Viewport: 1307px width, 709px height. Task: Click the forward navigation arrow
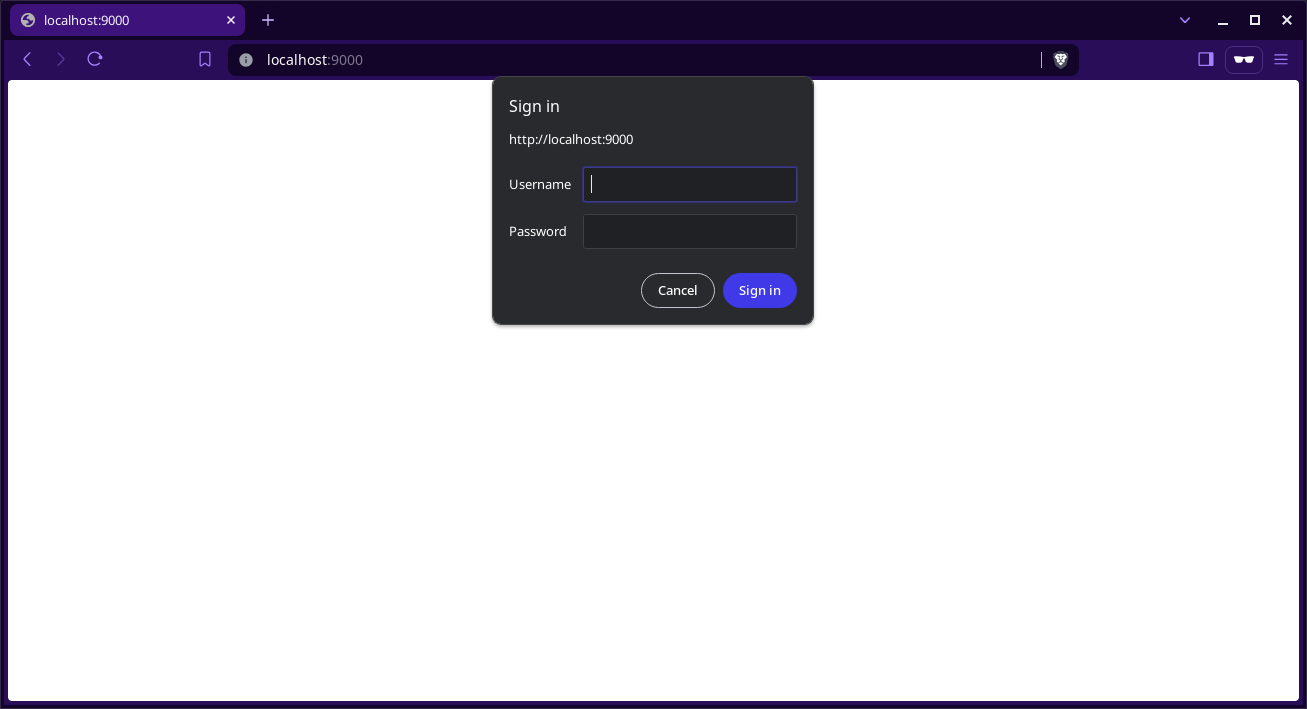click(x=61, y=60)
